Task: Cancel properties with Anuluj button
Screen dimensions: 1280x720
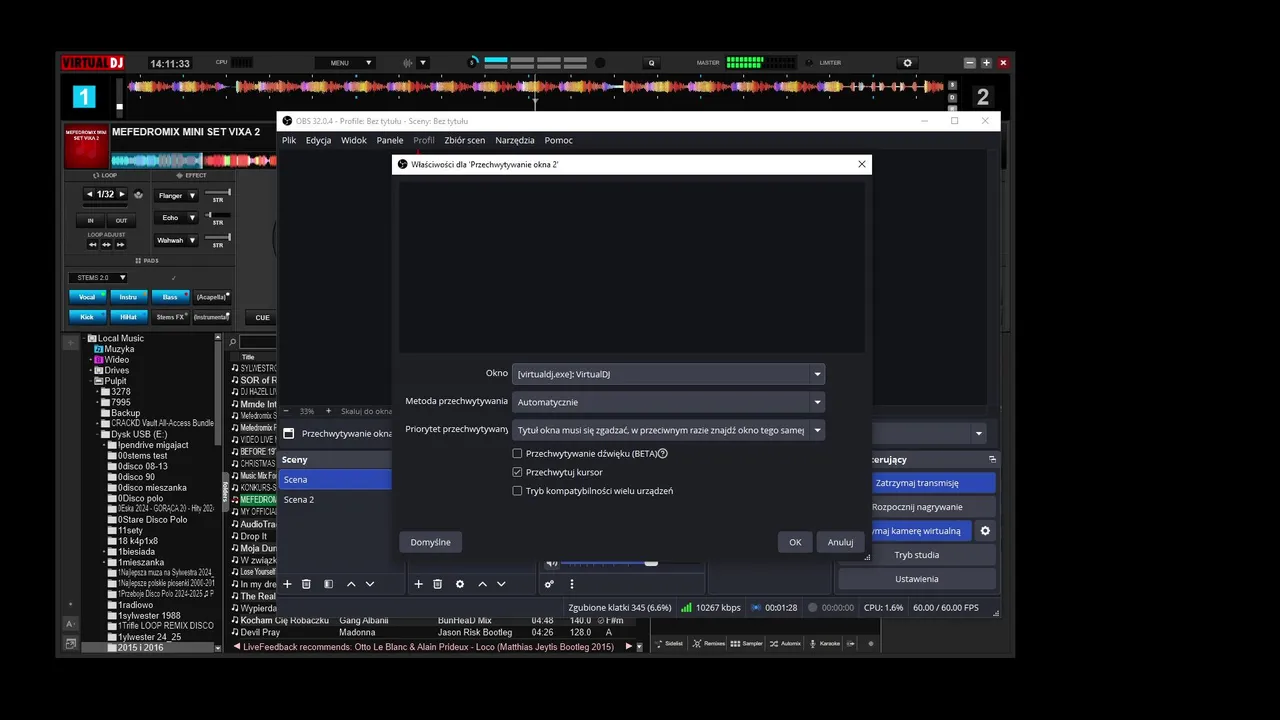Action: [840, 542]
